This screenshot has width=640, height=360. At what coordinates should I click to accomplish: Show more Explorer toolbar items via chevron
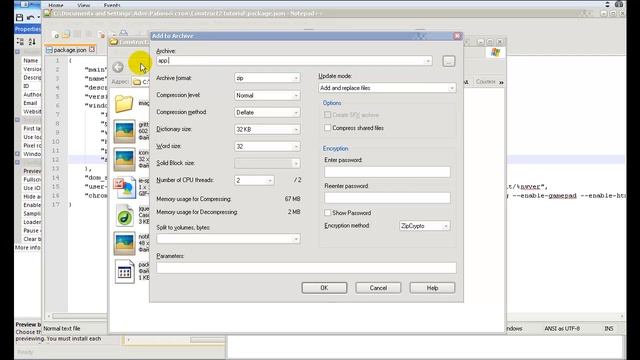501,82
